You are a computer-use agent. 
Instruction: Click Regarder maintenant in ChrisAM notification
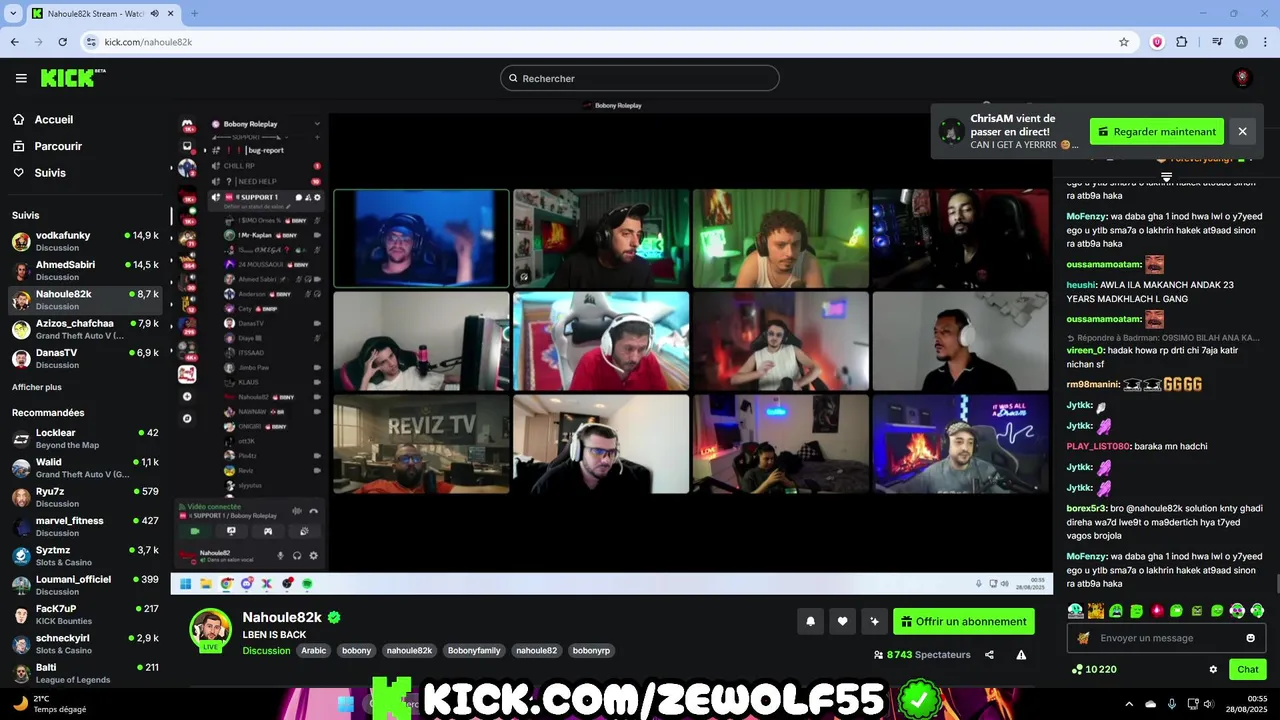(x=1157, y=131)
